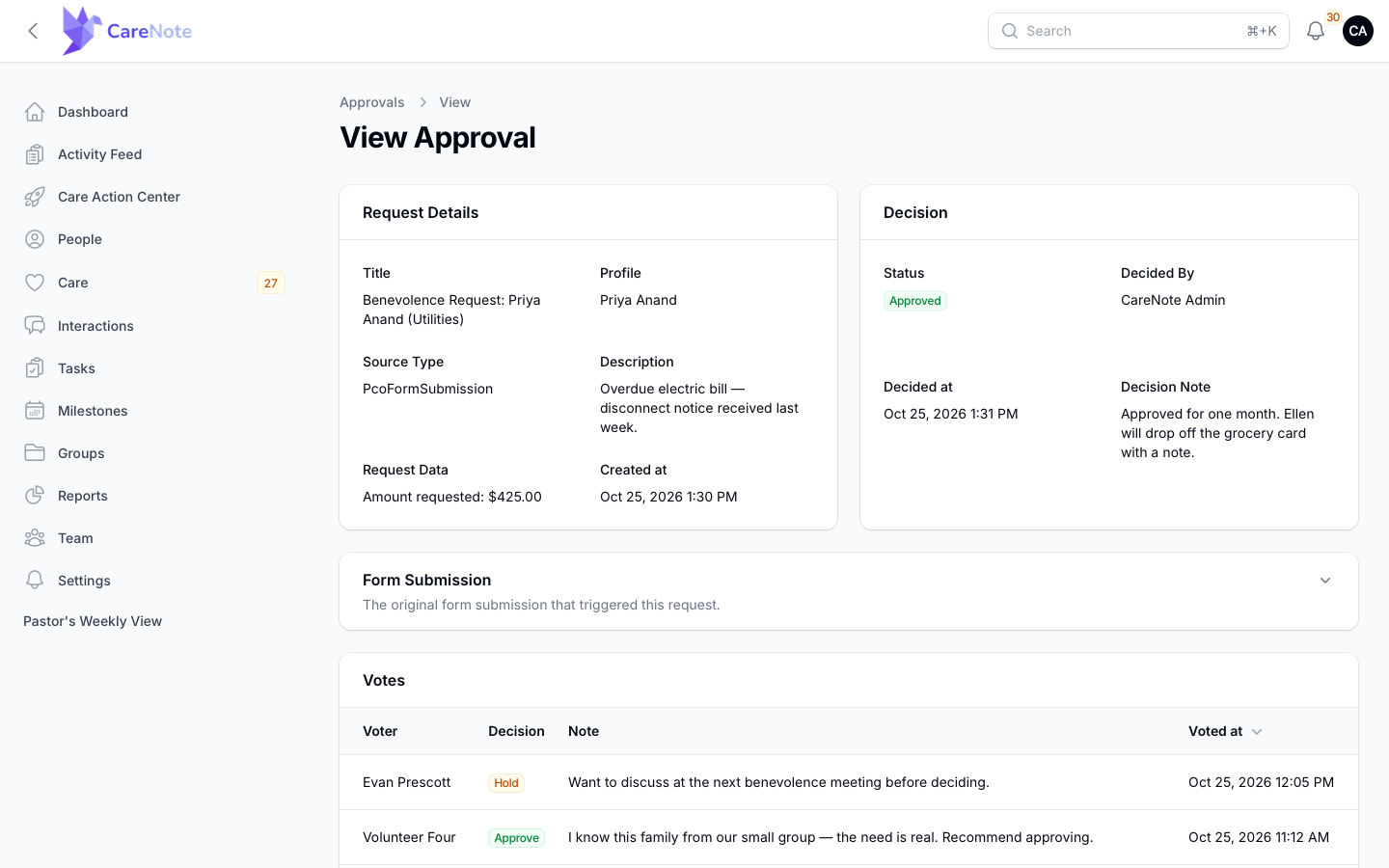
Task: Click the Approve badge for Volunteer Four
Action: pos(516,838)
